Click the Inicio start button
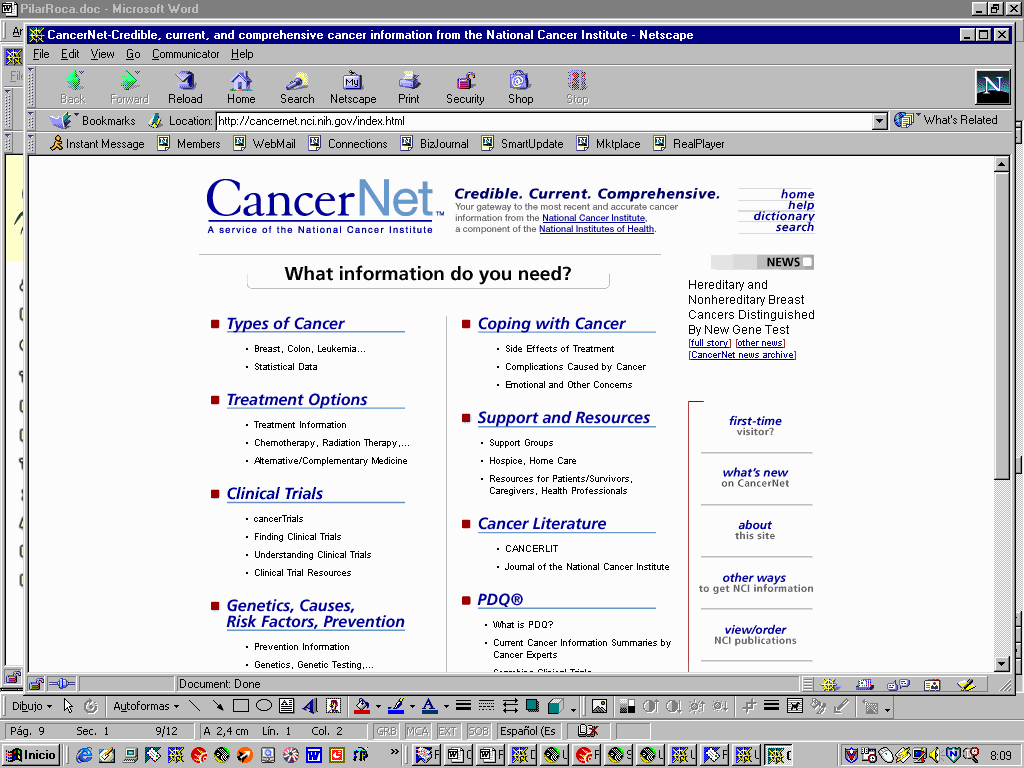 32,755
